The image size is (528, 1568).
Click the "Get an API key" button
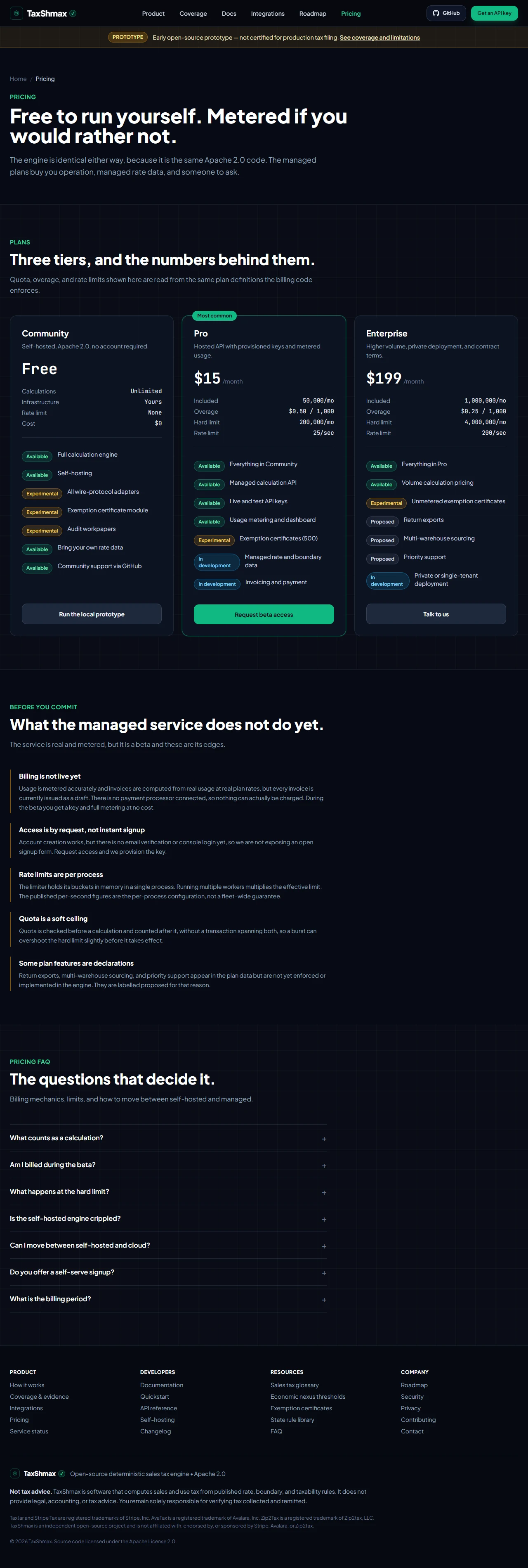(494, 13)
